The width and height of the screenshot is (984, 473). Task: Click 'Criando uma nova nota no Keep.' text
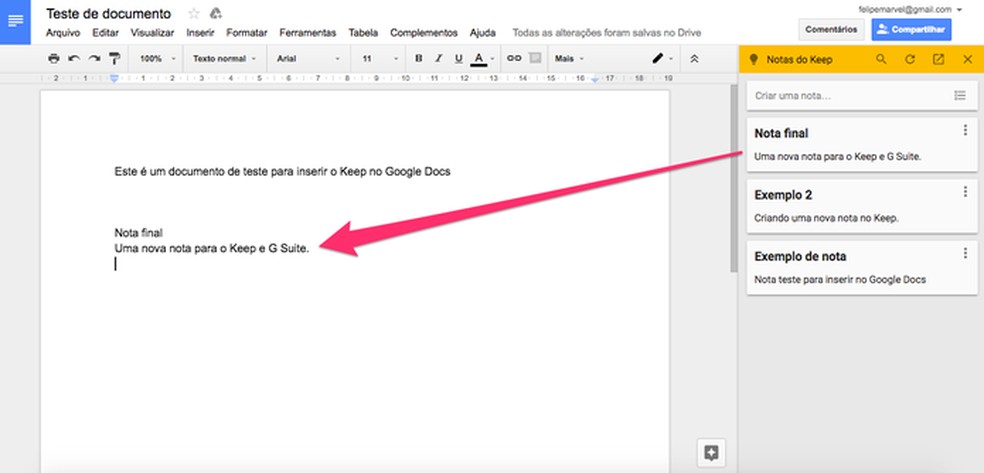coord(826,218)
